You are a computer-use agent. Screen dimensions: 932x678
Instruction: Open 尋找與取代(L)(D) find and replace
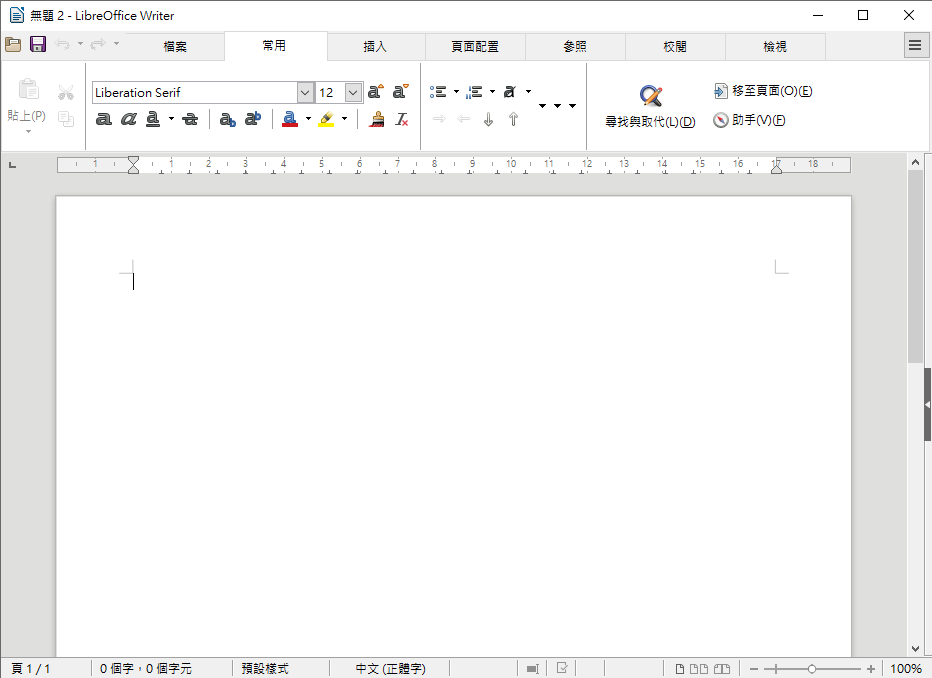pos(650,106)
